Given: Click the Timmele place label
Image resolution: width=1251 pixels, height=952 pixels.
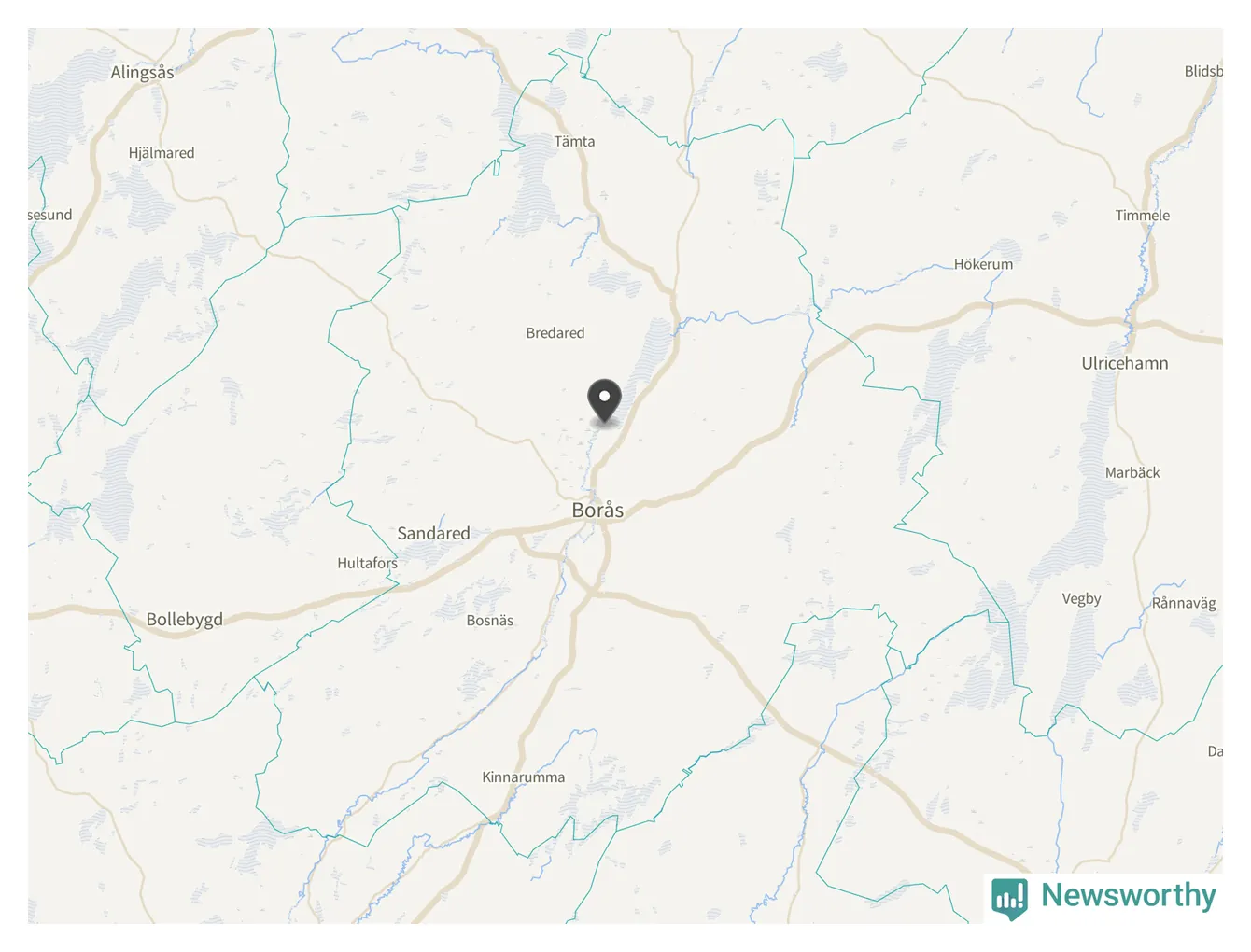Looking at the screenshot, I should (1142, 215).
